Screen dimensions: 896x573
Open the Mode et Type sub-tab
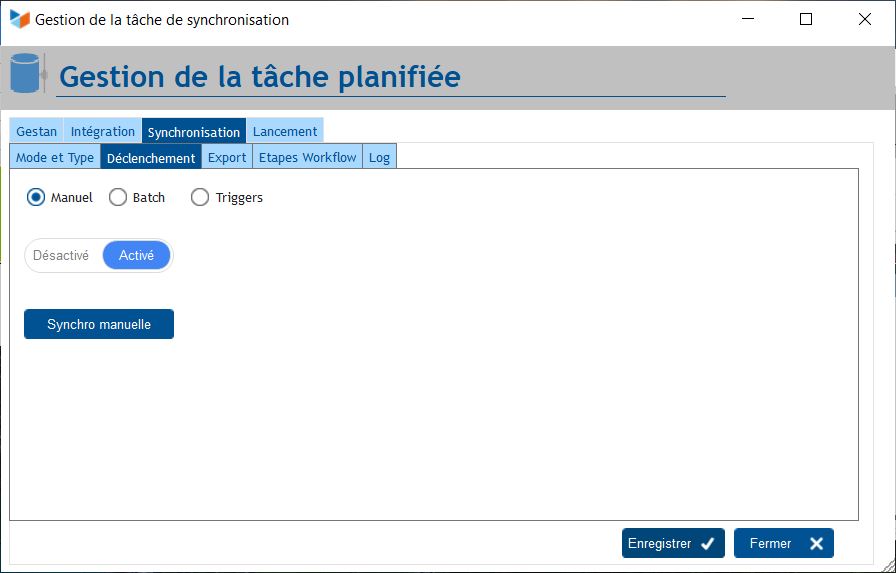(x=55, y=157)
